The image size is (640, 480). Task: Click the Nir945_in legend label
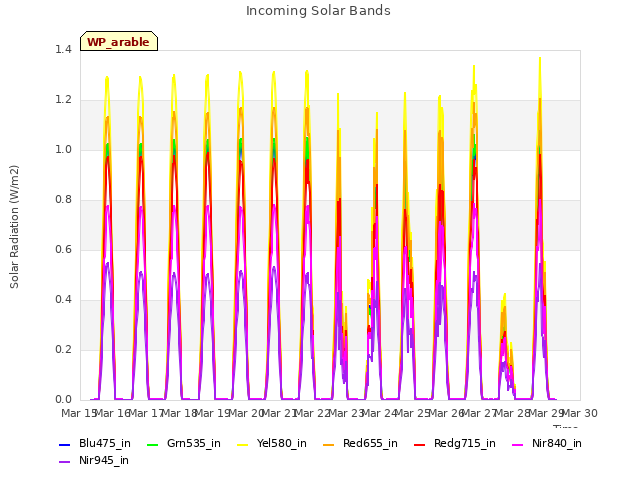coord(104,460)
